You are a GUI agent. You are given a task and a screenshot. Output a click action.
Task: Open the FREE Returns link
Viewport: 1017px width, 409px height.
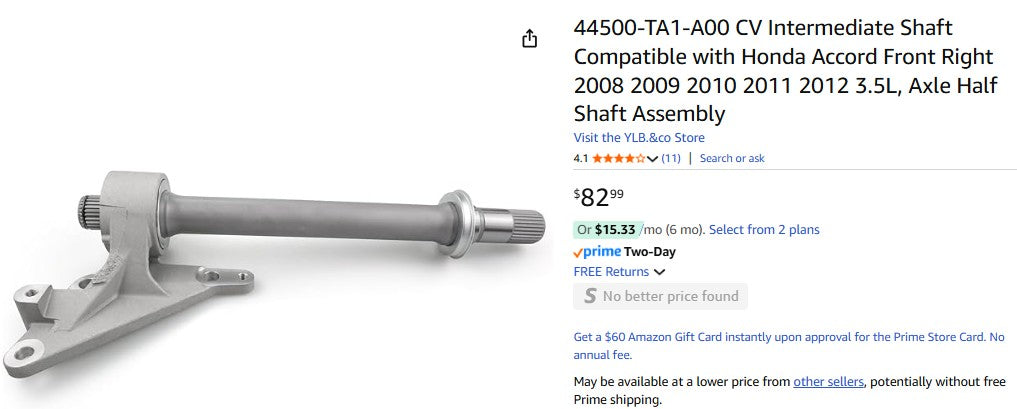[611, 272]
